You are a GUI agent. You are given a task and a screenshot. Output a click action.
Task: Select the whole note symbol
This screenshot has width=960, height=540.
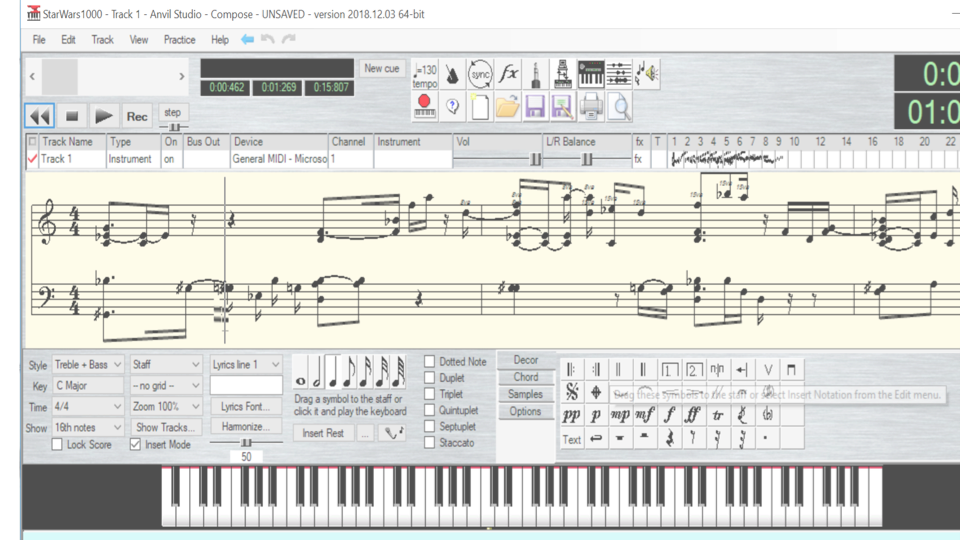click(300, 372)
